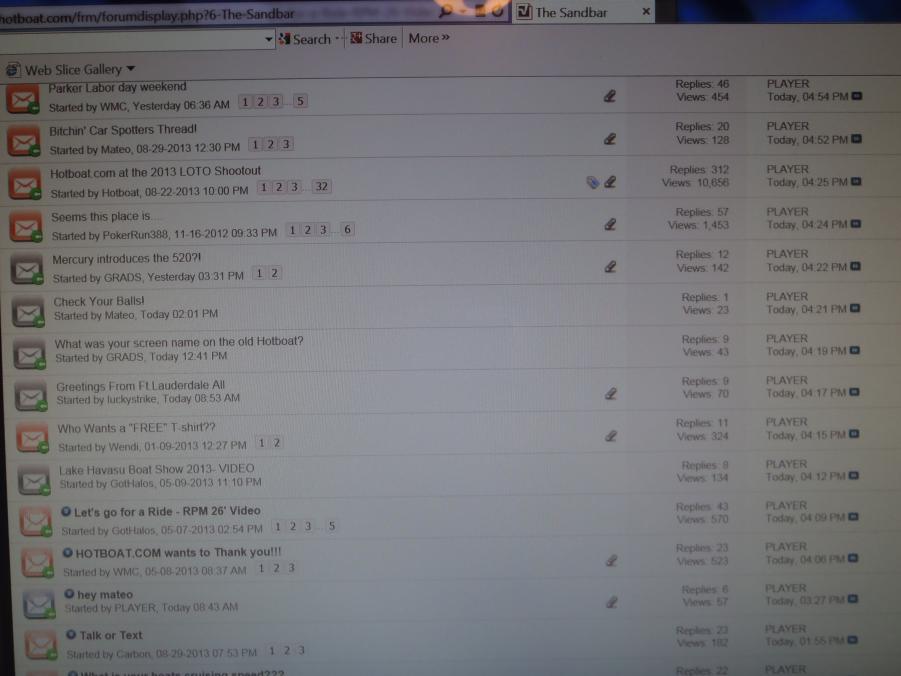The width and height of the screenshot is (901, 676).
Task: Click the Share toolbar button
Action: 372,39
